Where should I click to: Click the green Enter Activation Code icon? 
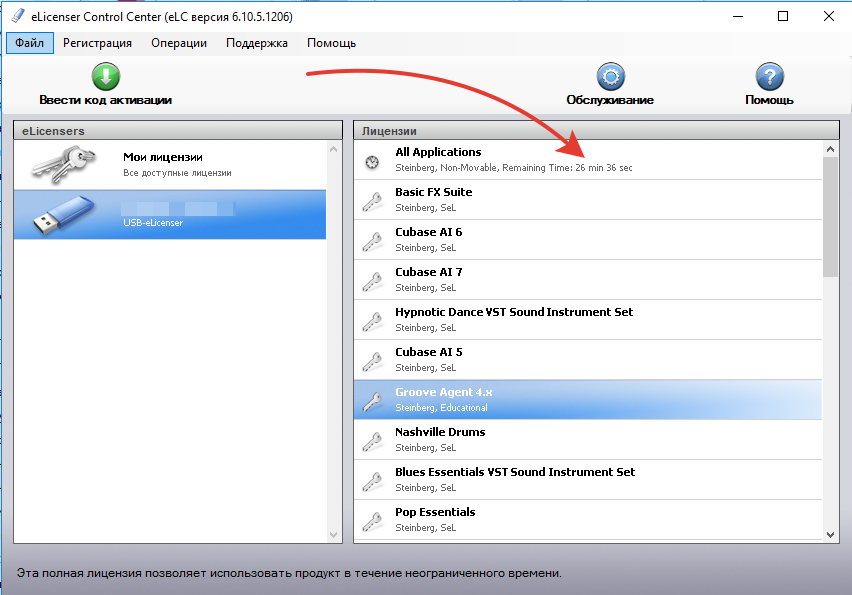(105, 77)
